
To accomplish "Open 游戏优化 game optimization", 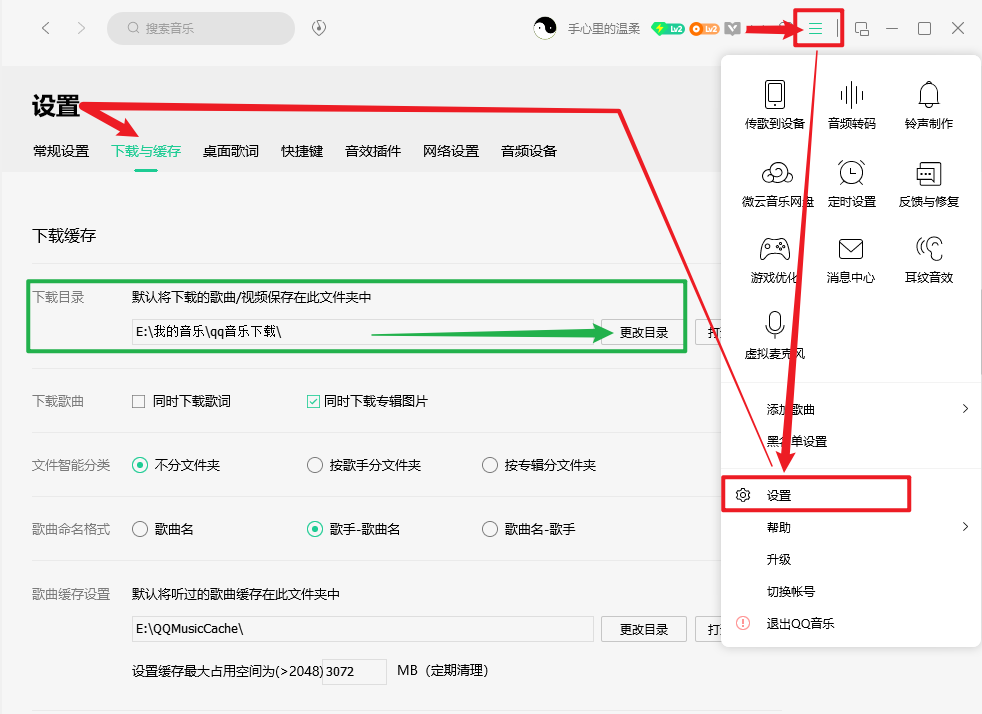I will tap(775, 261).
